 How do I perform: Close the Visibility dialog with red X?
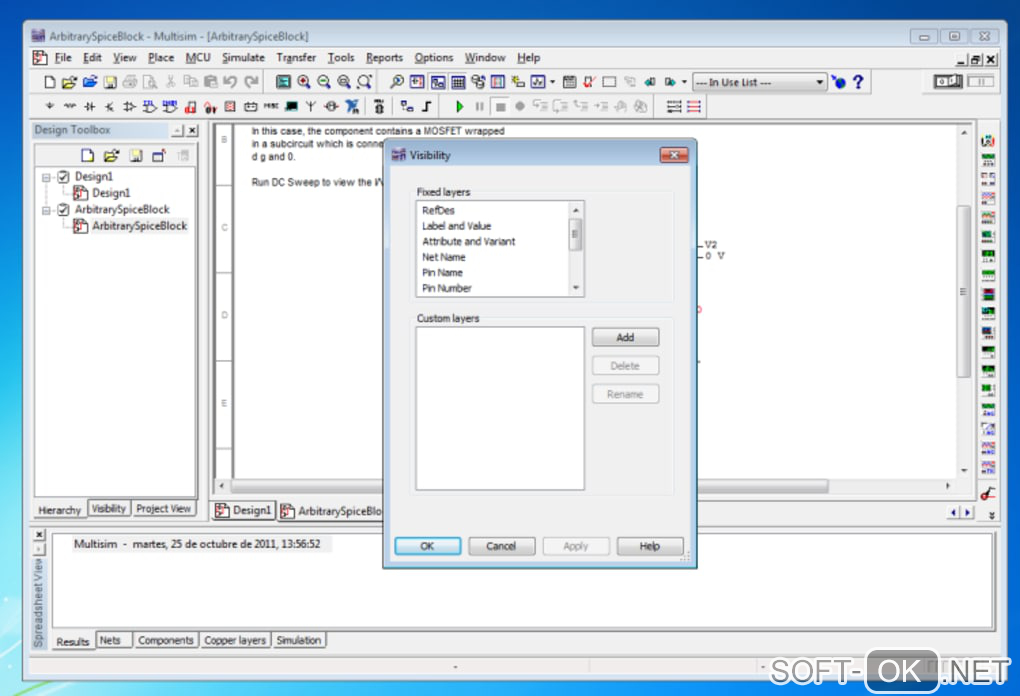point(674,155)
